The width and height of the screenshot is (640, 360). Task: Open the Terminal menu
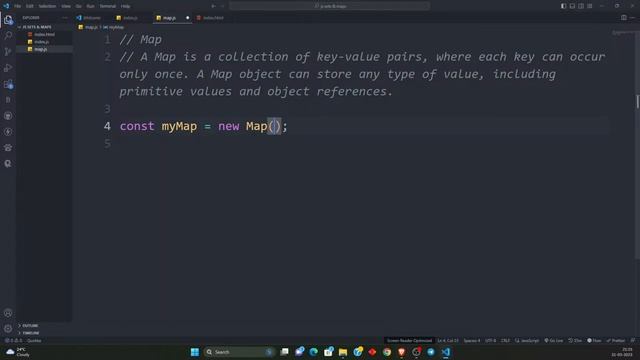(x=108, y=6)
